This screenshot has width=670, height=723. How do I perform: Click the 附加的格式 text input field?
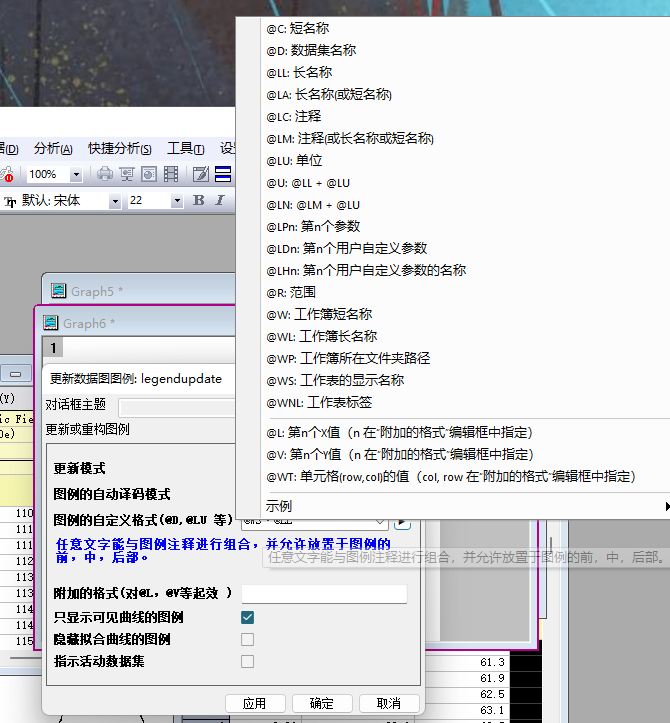coord(324,594)
